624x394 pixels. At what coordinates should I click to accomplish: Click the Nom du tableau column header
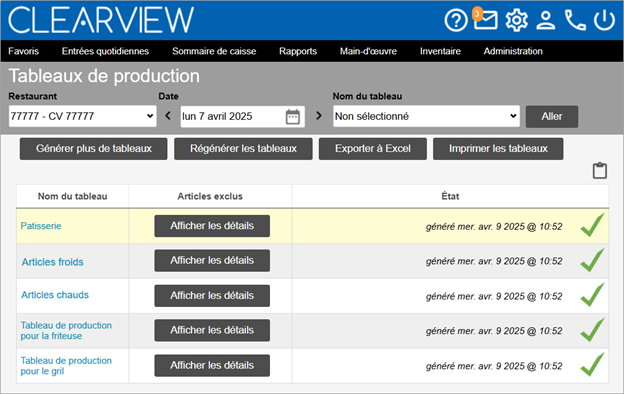pos(72,196)
